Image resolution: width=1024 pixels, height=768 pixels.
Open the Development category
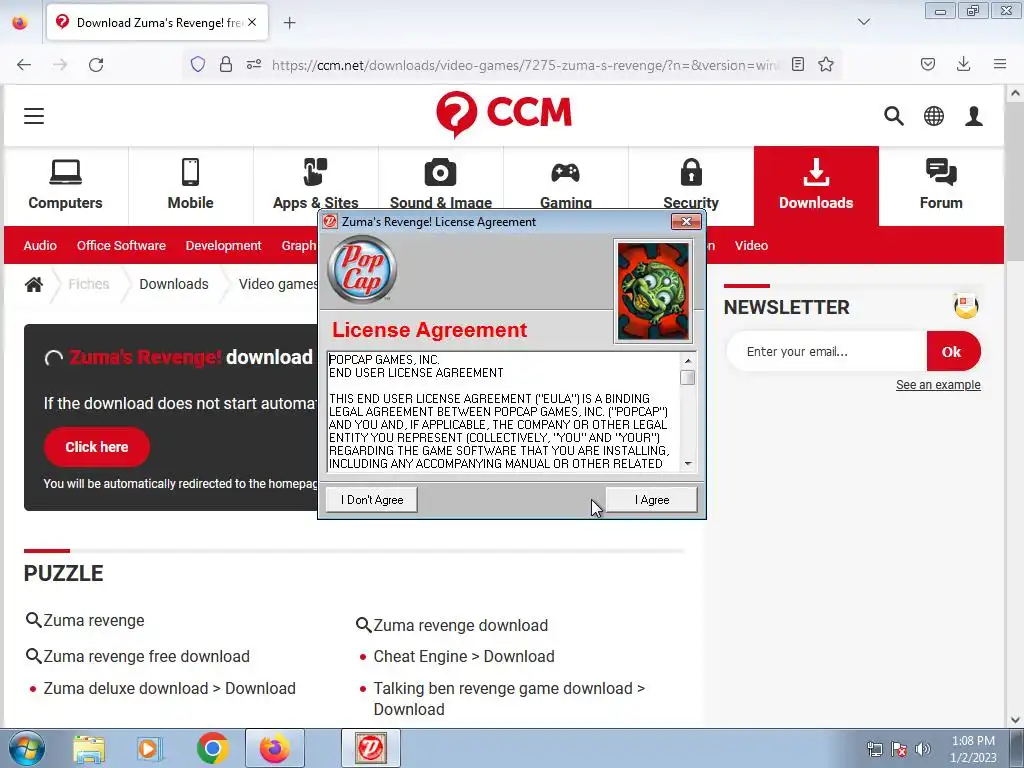click(223, 246)
